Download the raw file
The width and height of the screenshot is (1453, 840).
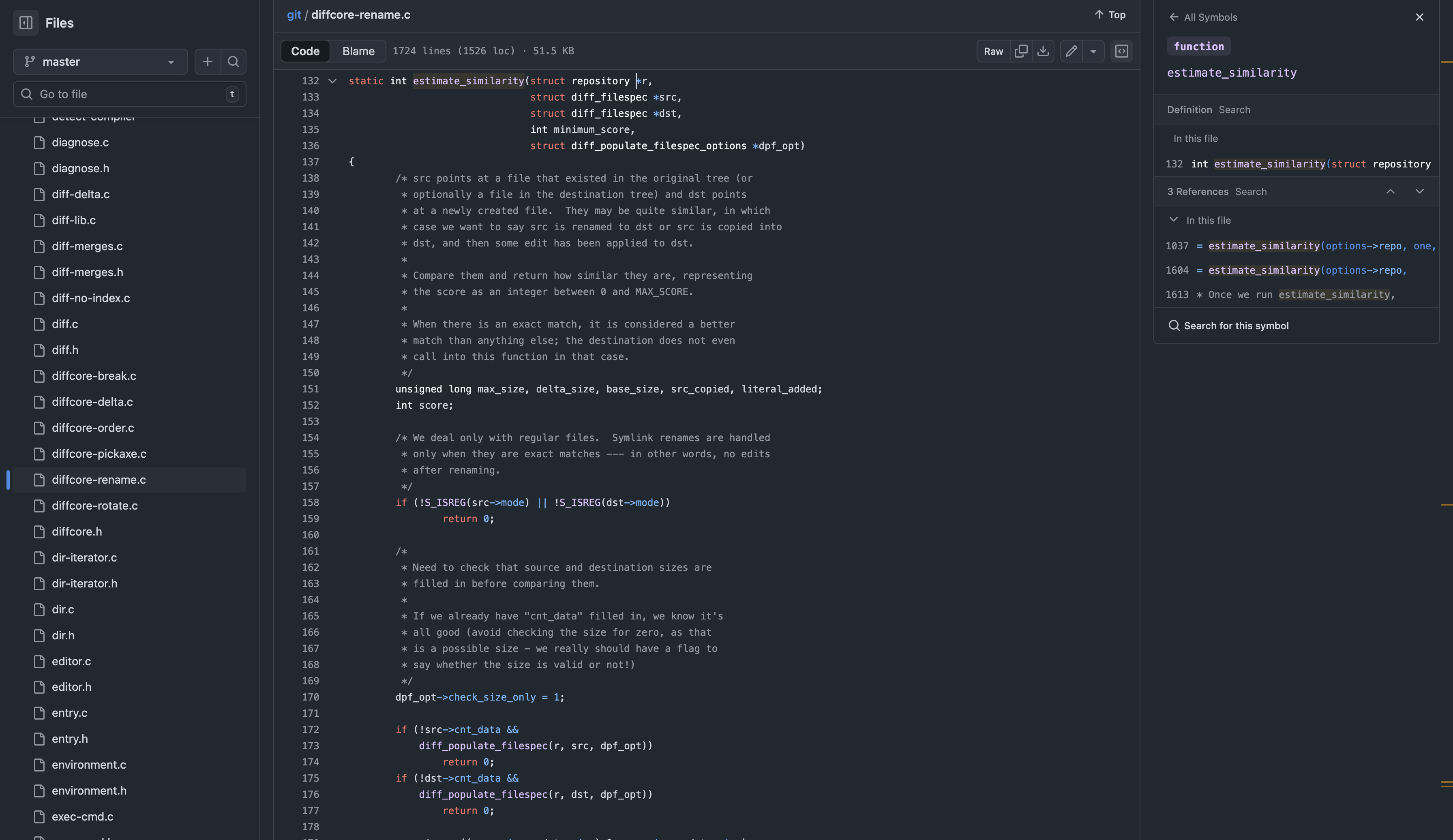1042,51
